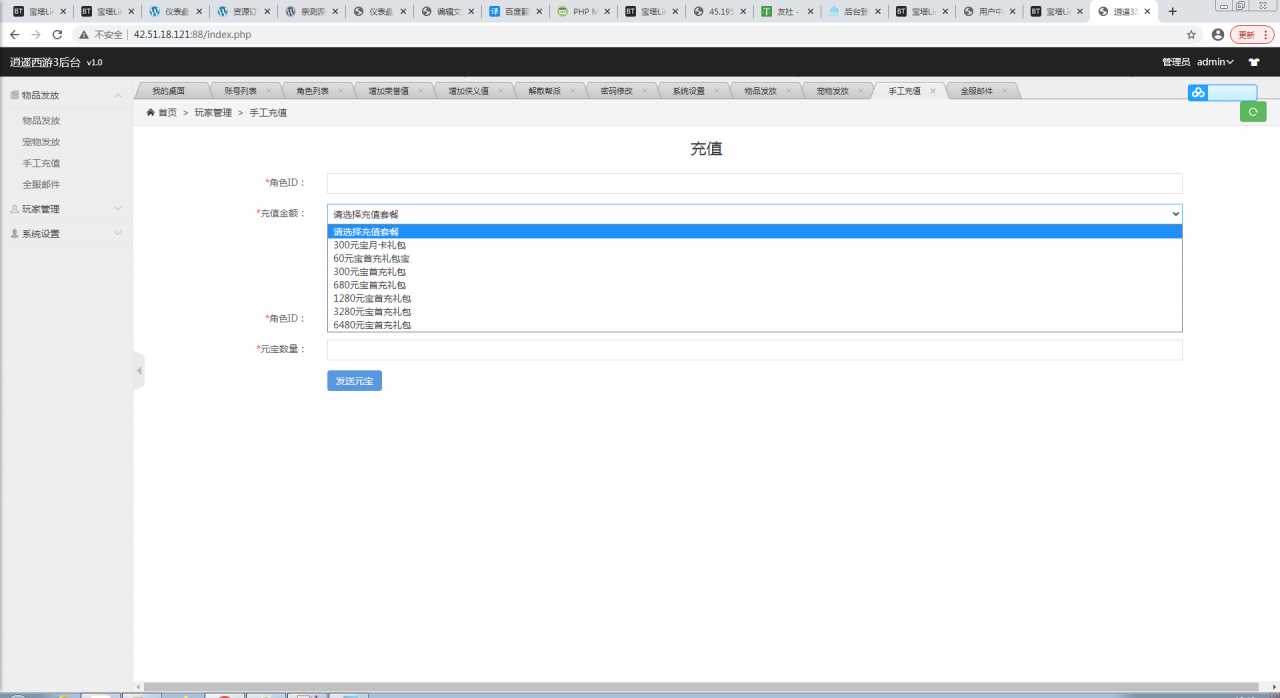
Task: Click the 发送元宝 button
Action: click(x=354, y=381)
